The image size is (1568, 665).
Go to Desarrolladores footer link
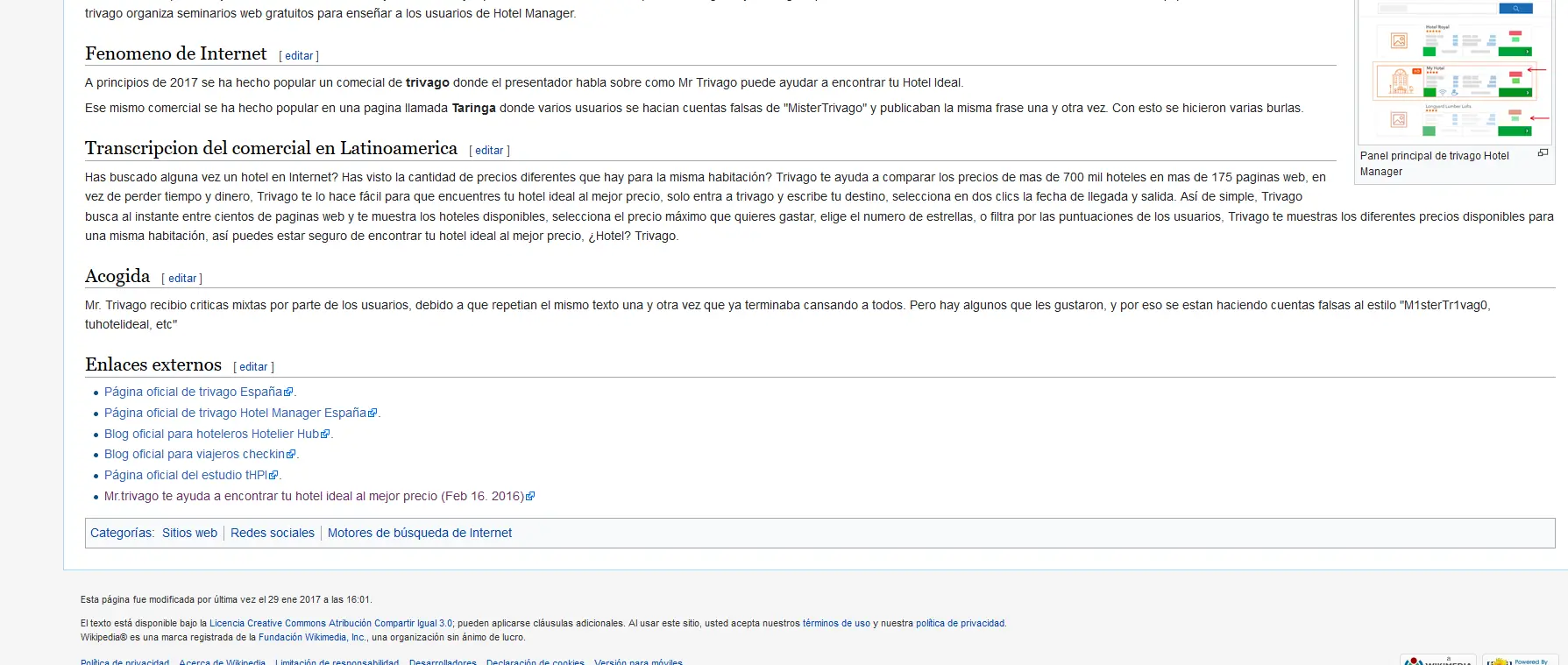click(x=443, y=661)
